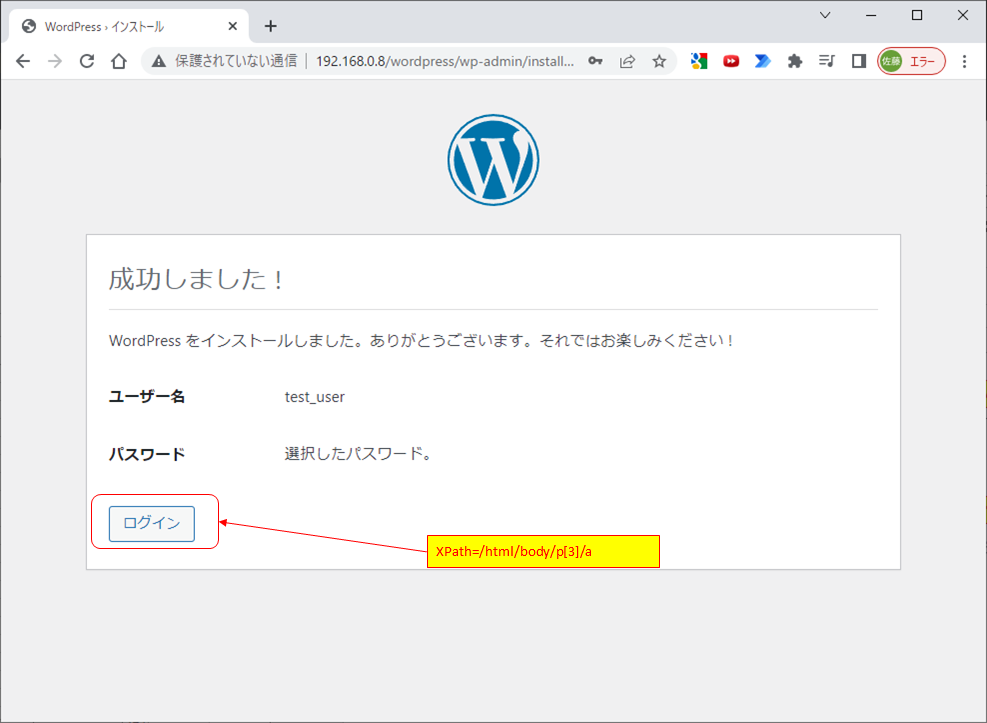
Task: Click the browser forward arrow
Action: click(55, 61)
